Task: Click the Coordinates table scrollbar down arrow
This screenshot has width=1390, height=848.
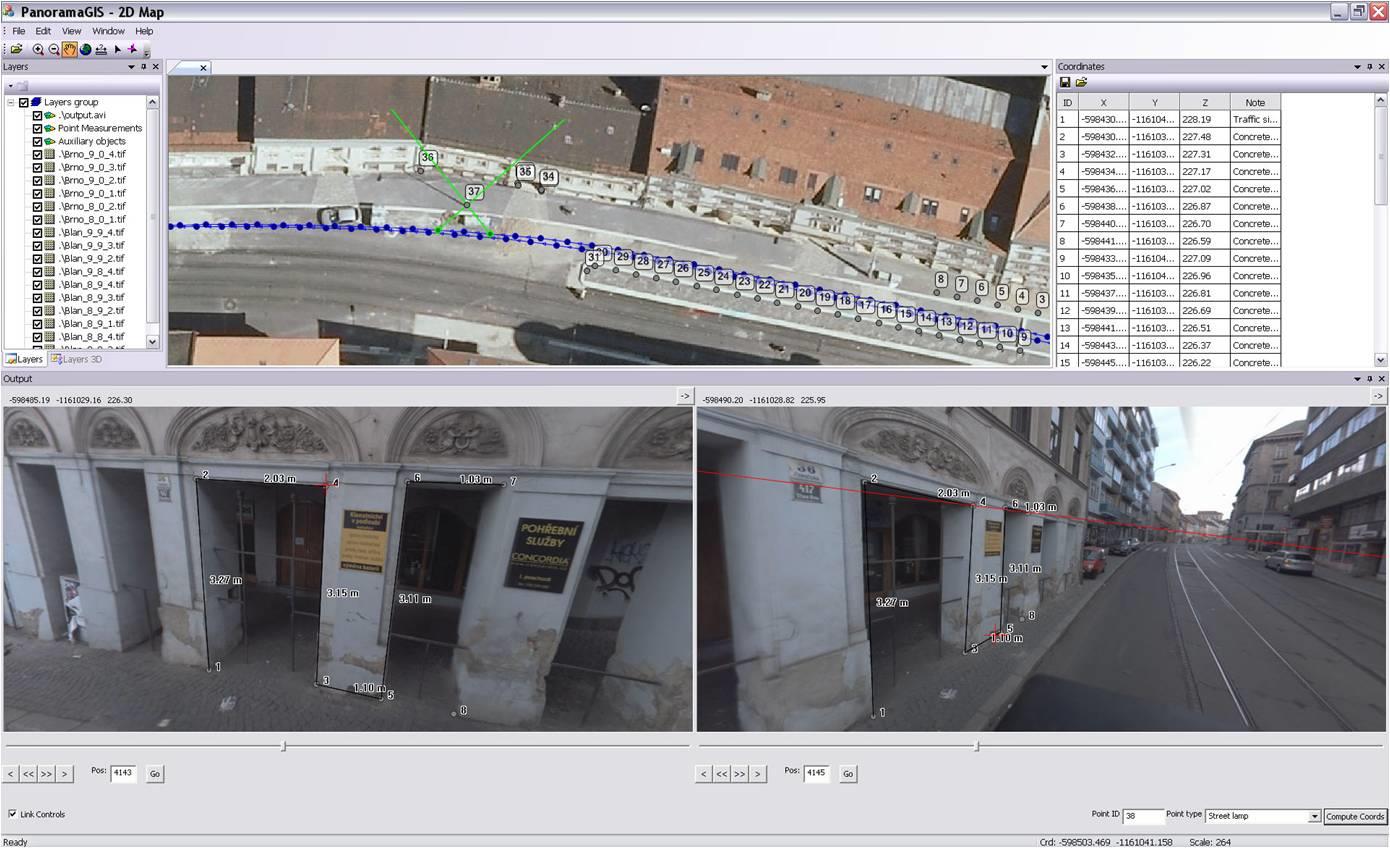Action: point(1381,360)
